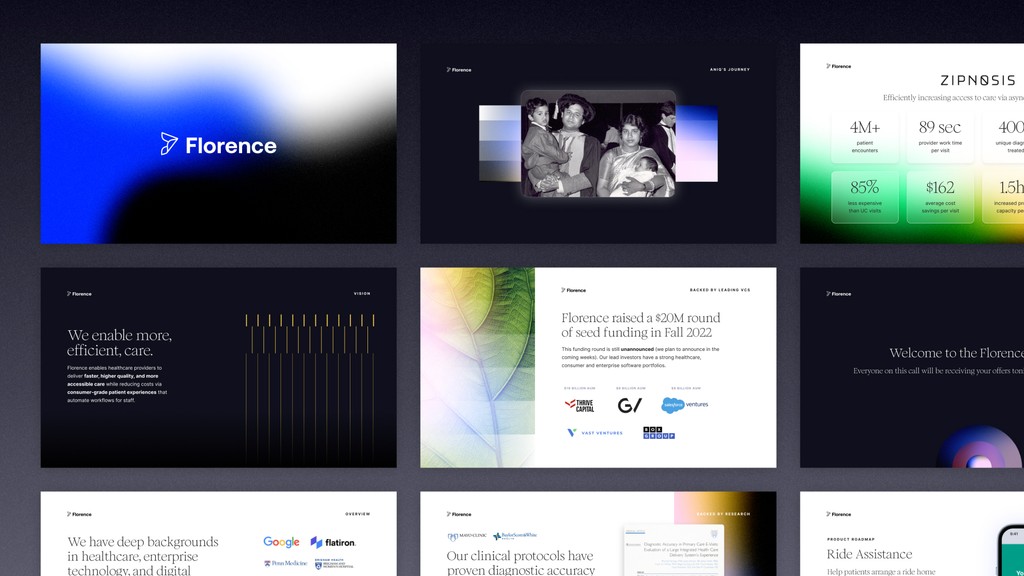The height and width of the screenshot is (576, 1024).
Task: Click the OVERVIEW label on the backgrounds slide
Action: (x=358, y=514)
